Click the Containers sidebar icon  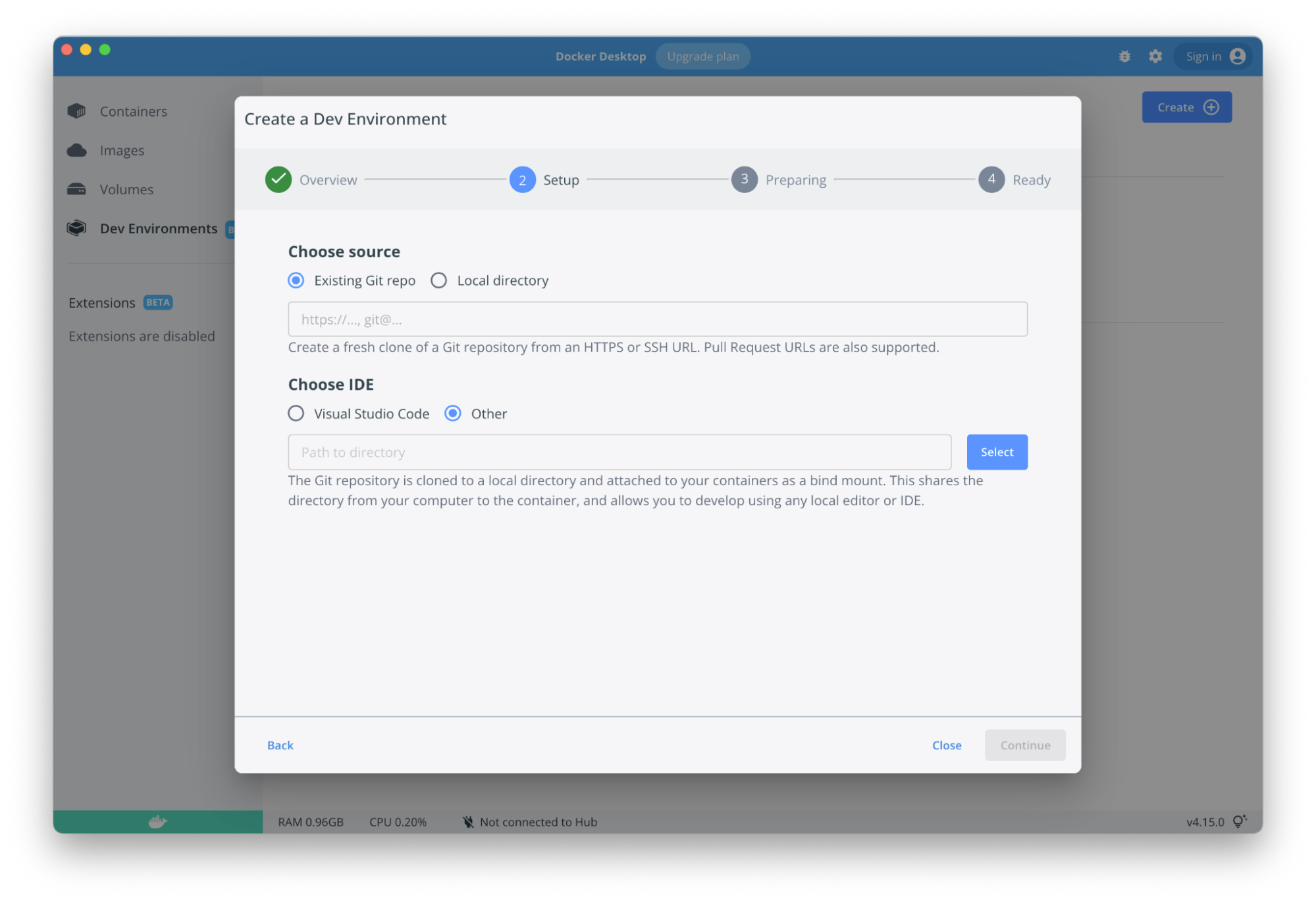pos(77,111)
